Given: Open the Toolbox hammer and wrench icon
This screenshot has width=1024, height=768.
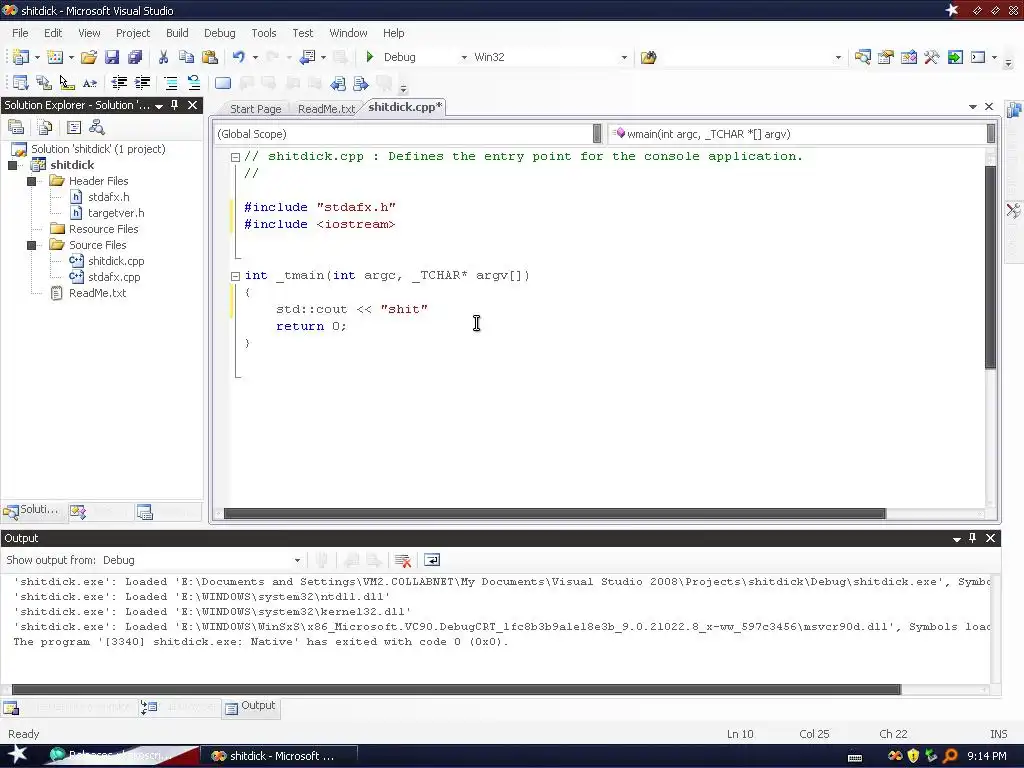Looking at the screenshot, I should pyautogui.click(x=931, y=57).
